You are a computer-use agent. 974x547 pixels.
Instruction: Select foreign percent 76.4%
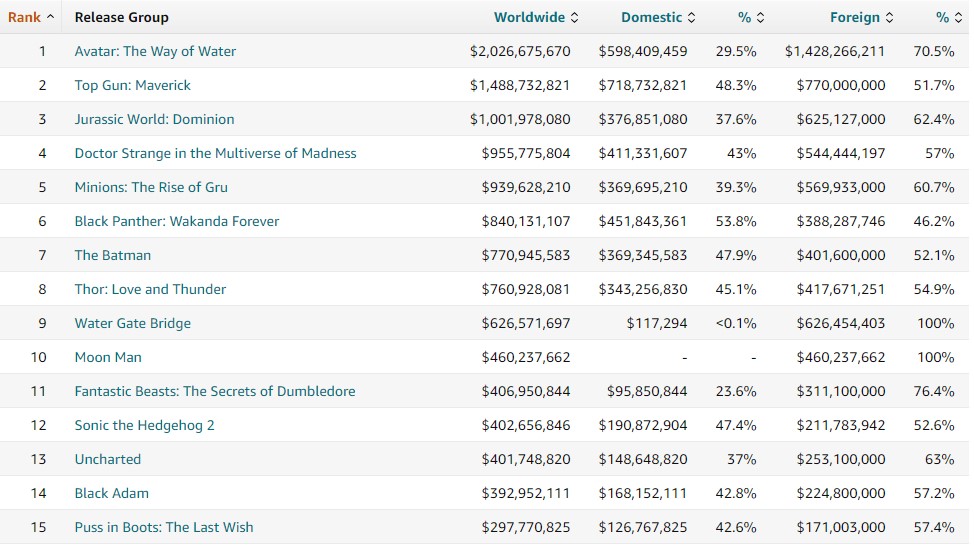934,391
